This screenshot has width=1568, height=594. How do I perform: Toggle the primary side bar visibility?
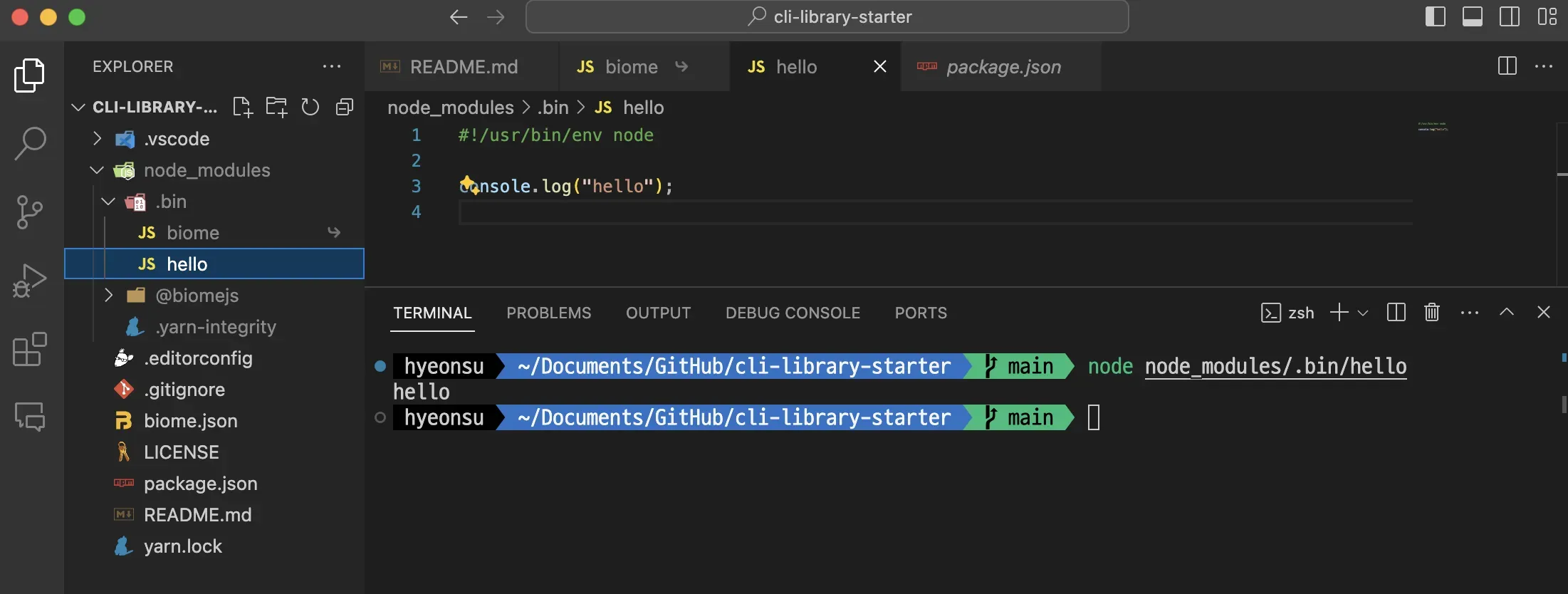pyautogui.click(x=1435, y=16)
